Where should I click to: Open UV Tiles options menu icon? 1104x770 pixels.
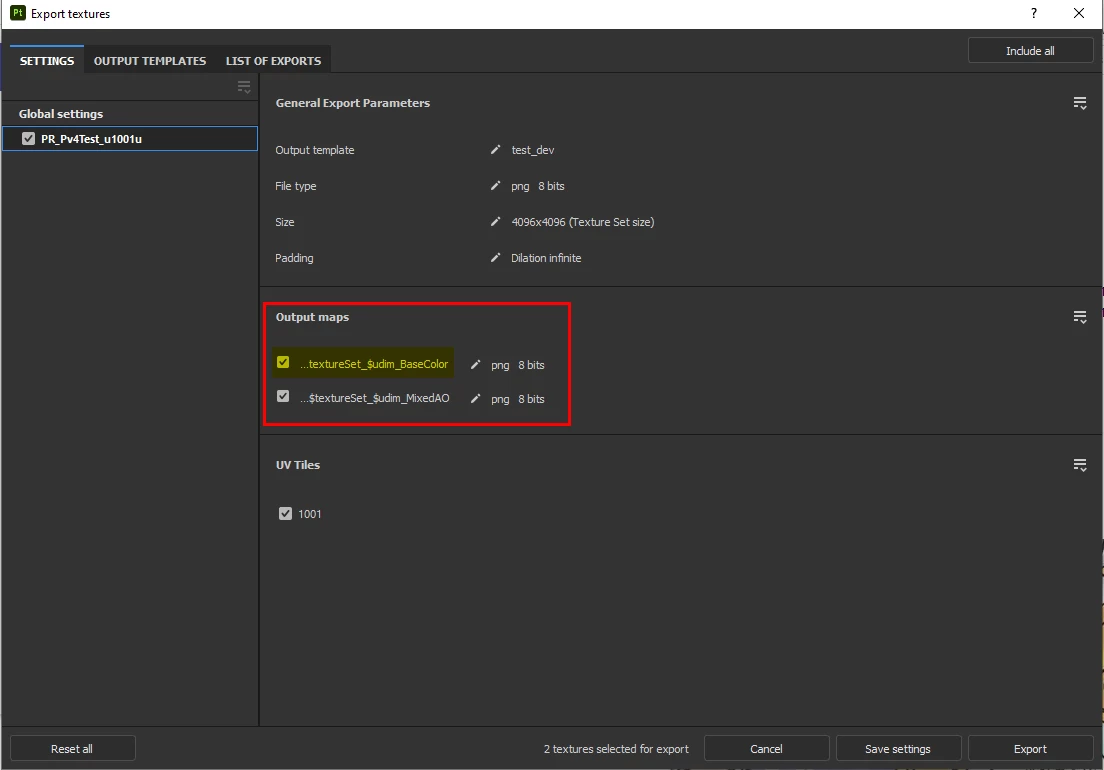(x=1079, y=465)
